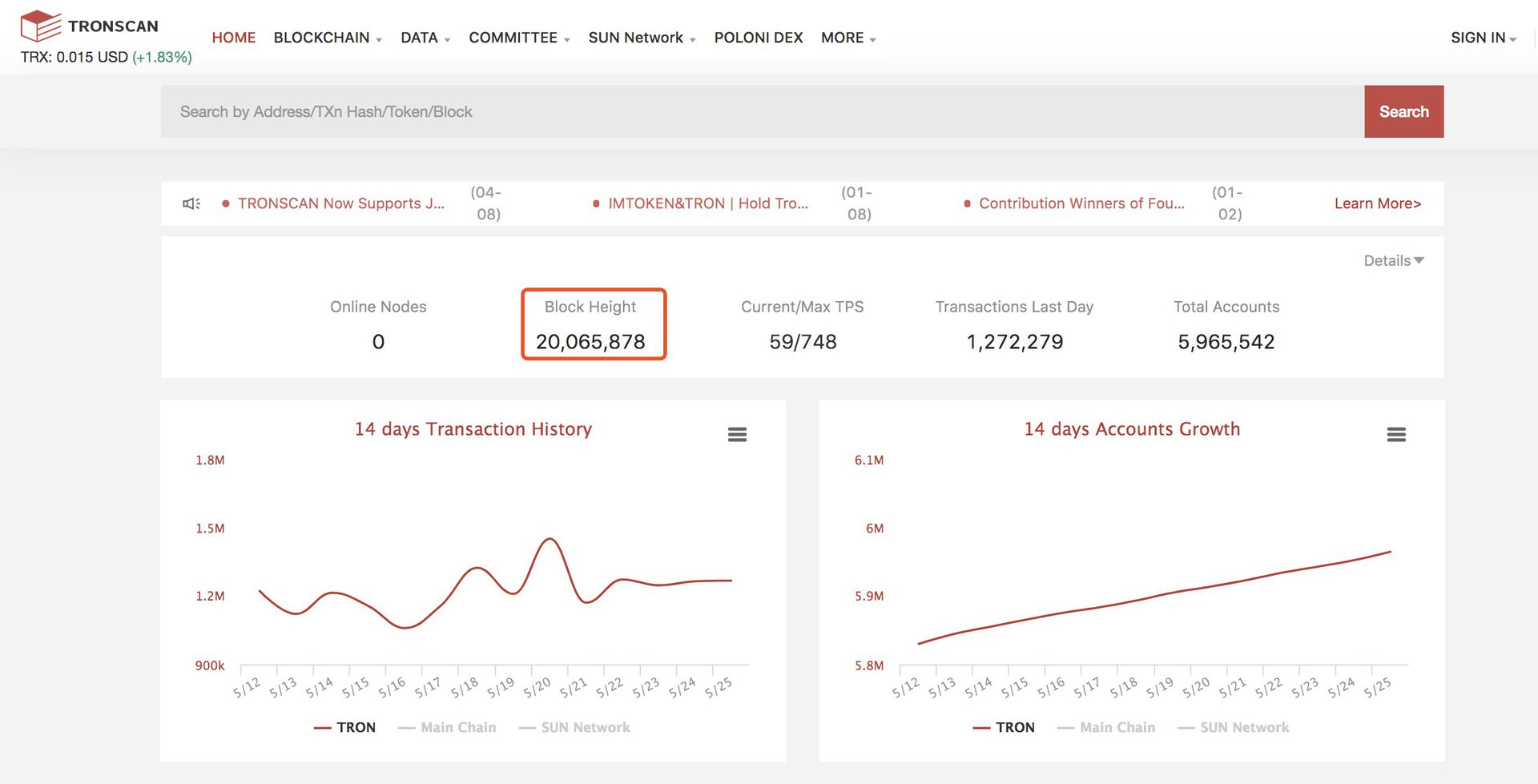Toggle TRON series in Transaction History legend
Image resolution: width=1538 pixels, height=784 pixels.
(344, 727)
